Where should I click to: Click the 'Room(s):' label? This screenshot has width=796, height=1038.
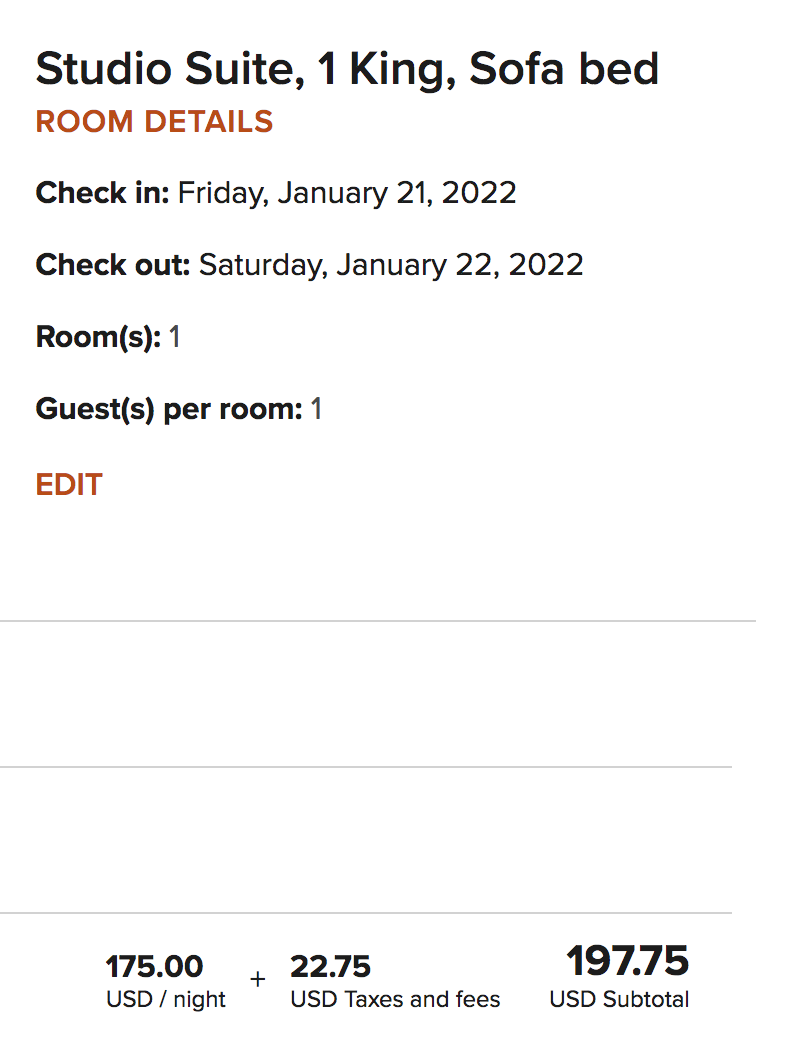pyautogui.click(x=98, y=337)
